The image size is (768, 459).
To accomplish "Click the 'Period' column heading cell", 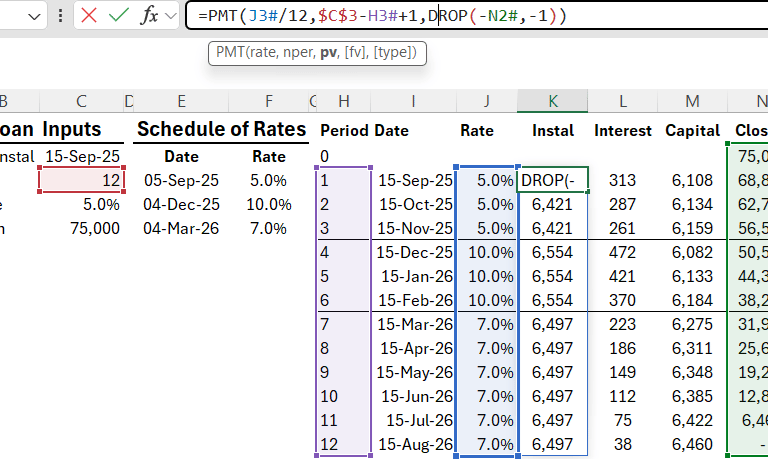I will click(344, 130).
